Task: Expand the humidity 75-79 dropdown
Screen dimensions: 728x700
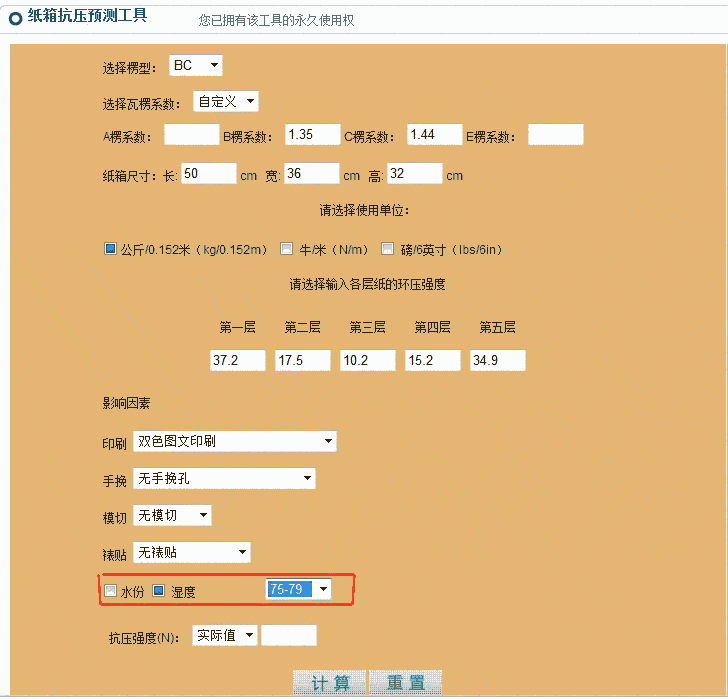Action: [x=298, y=590]
